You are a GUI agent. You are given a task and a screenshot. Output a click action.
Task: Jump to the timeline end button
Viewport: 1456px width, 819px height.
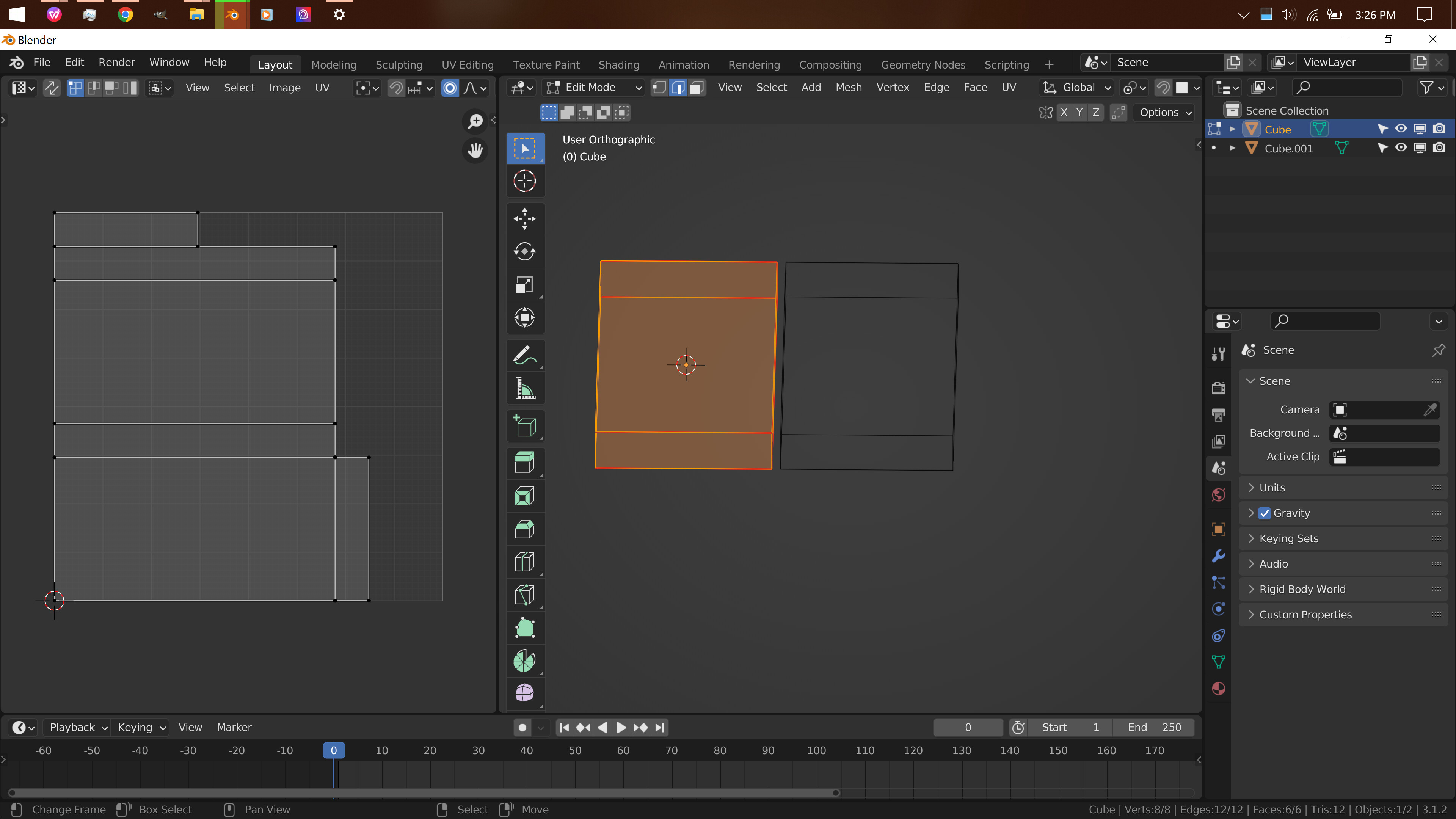tap(660, 728)
